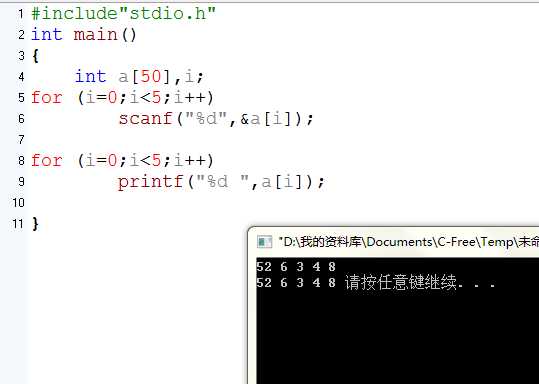Click the 'int a[50],i;' declaration line
Image resolution: width=539 pixels, height=384 pixels.
coord(140,77)
